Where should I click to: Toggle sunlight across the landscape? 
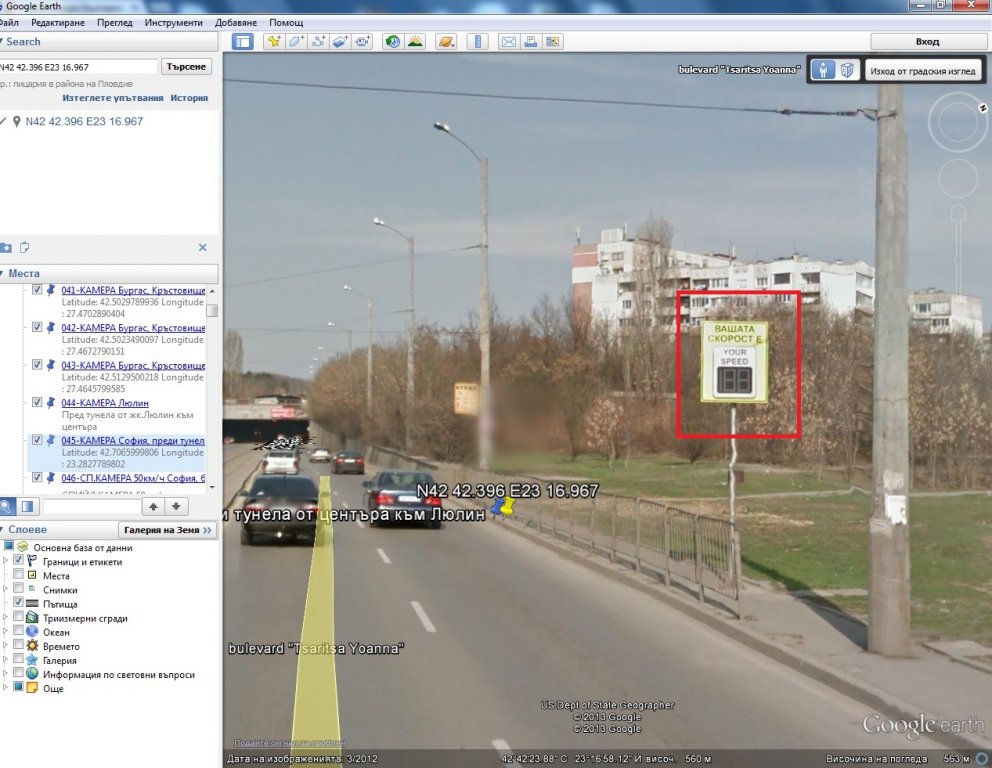pos(415,42)
